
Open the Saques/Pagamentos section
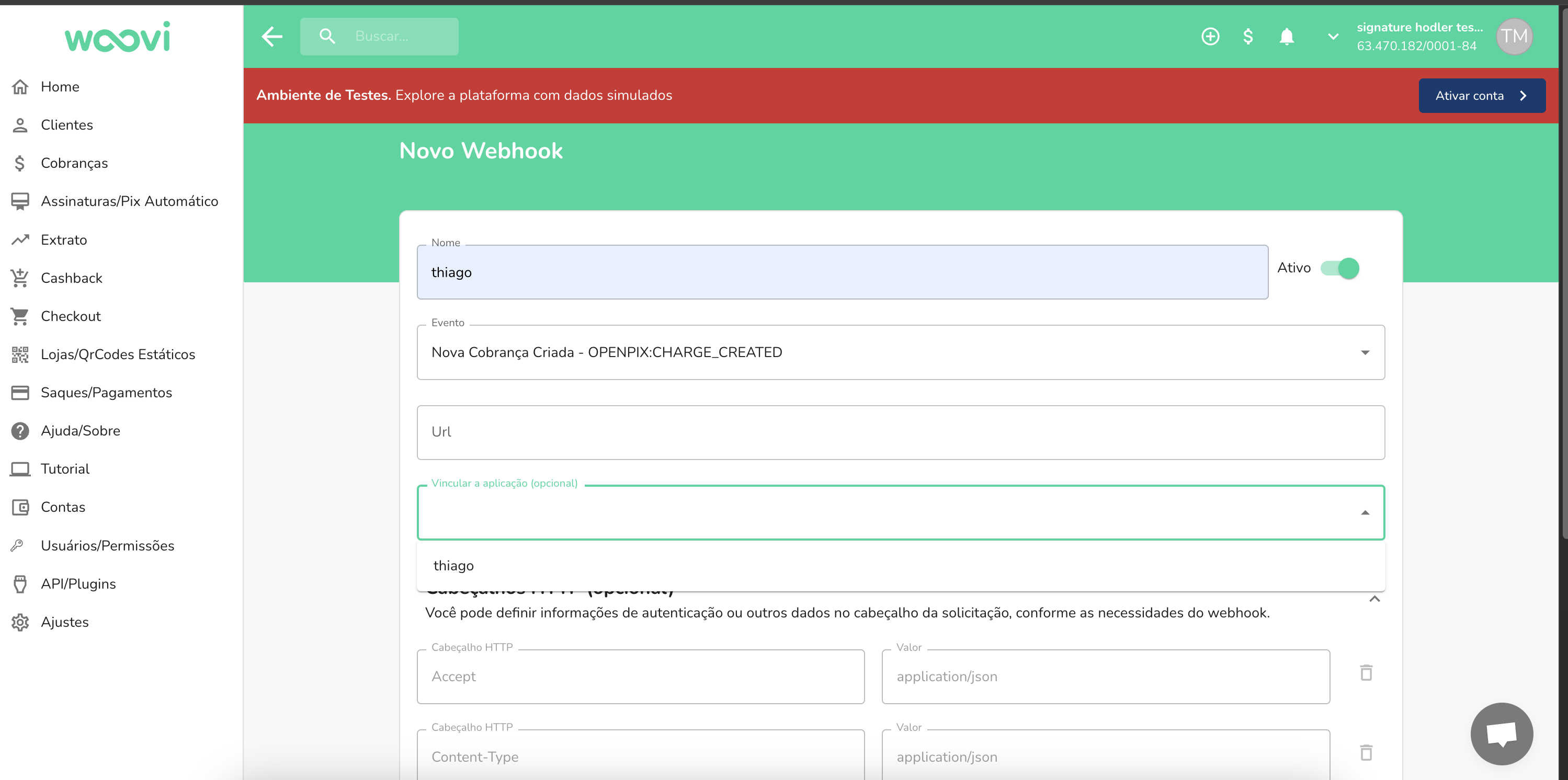[107, 393]
